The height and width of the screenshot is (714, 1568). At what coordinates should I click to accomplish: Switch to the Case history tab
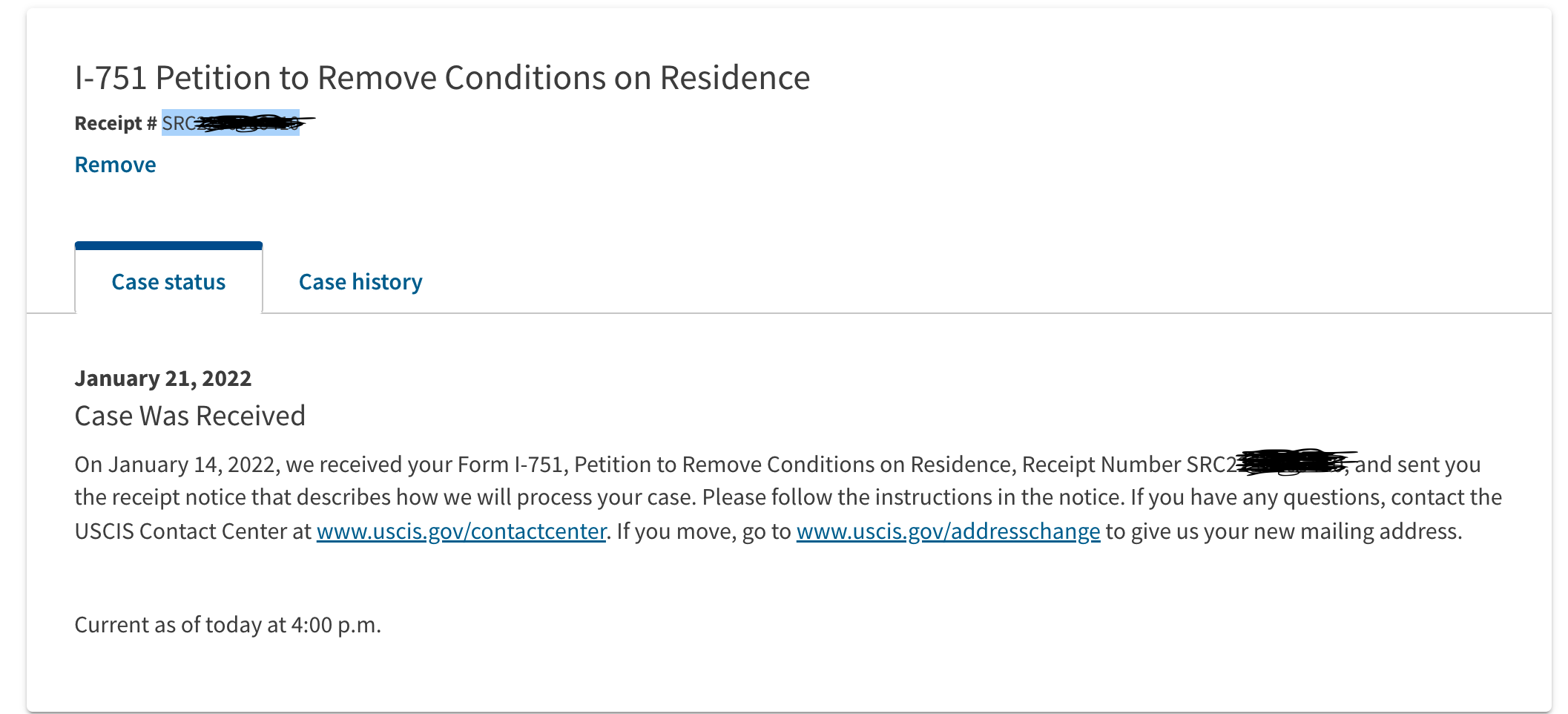click(x=360, y=282)
